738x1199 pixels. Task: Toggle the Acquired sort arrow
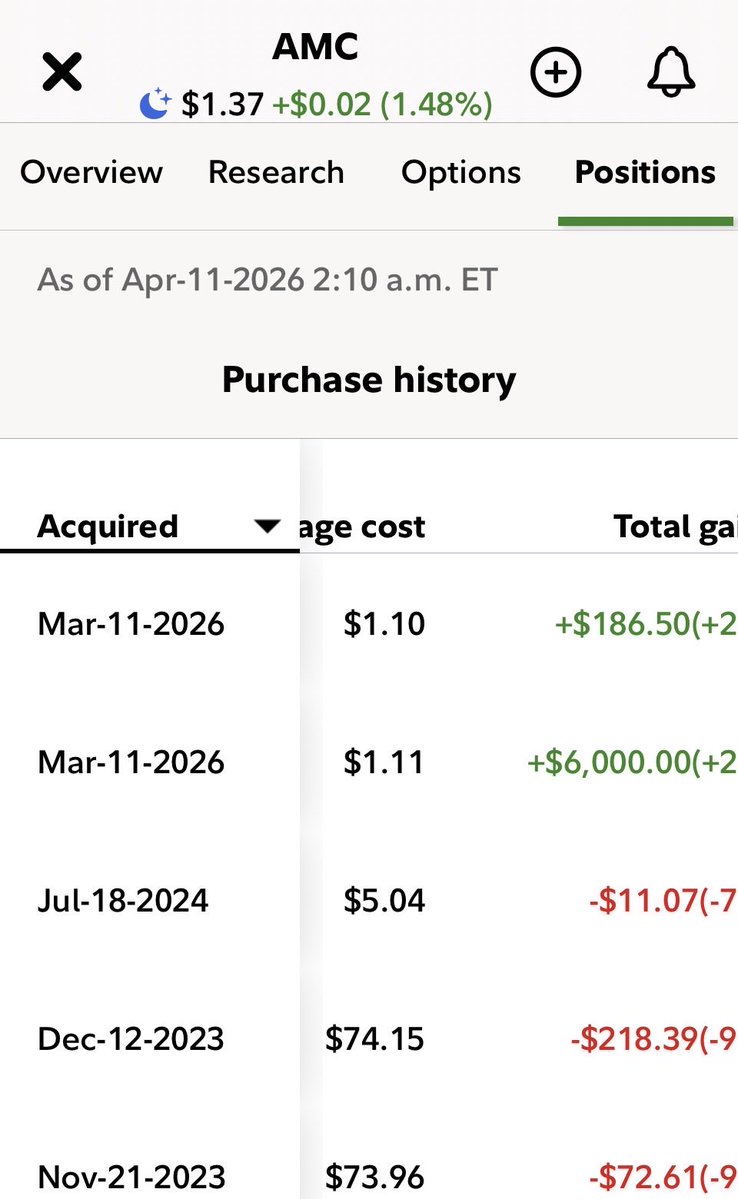(266, 526)
